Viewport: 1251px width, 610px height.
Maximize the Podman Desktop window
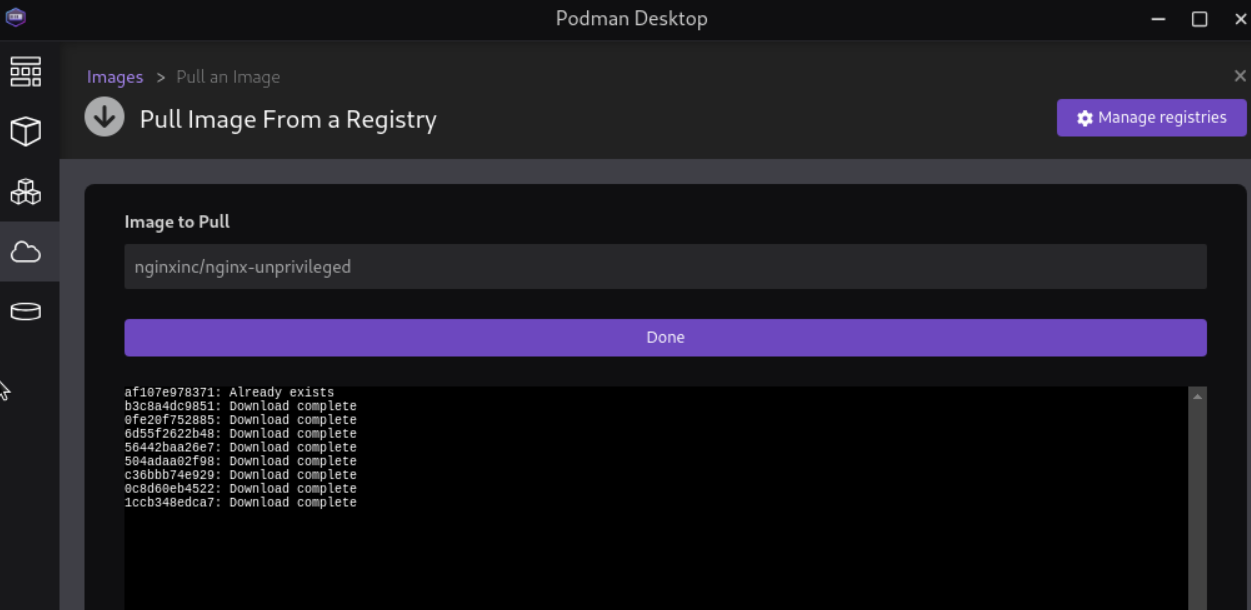pos(1199,19)
